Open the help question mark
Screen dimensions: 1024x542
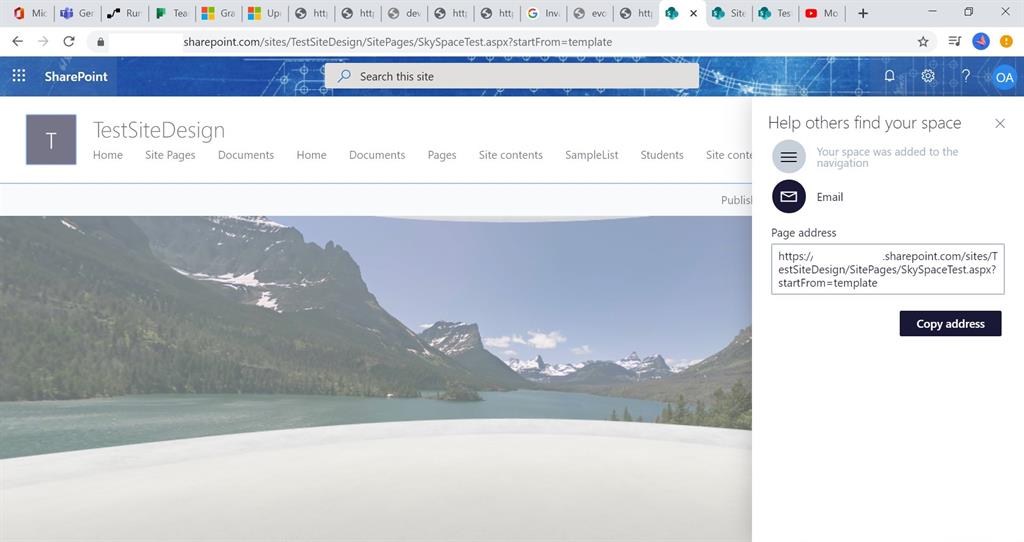coord(965,76)
